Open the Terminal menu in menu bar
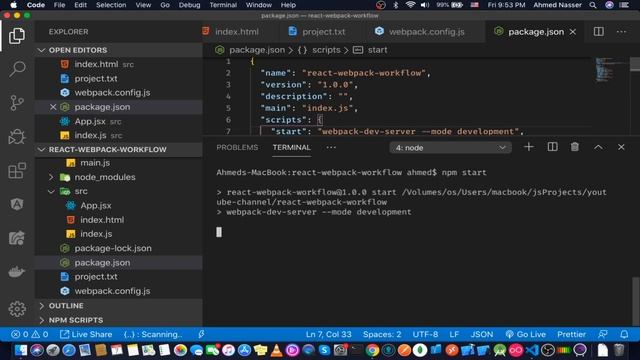The height and width of the screenshot is (360, 640). pos(223,5)
